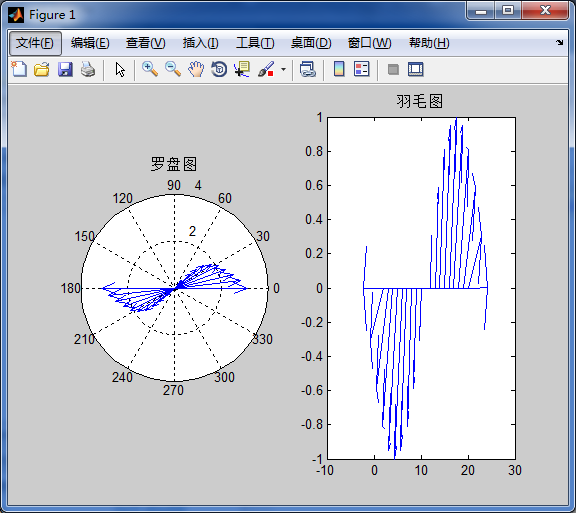This screenshot has height=513, width=576.
Task: Open a file with the folder icon
Action: pyautogui.click(x=42, y=69)
